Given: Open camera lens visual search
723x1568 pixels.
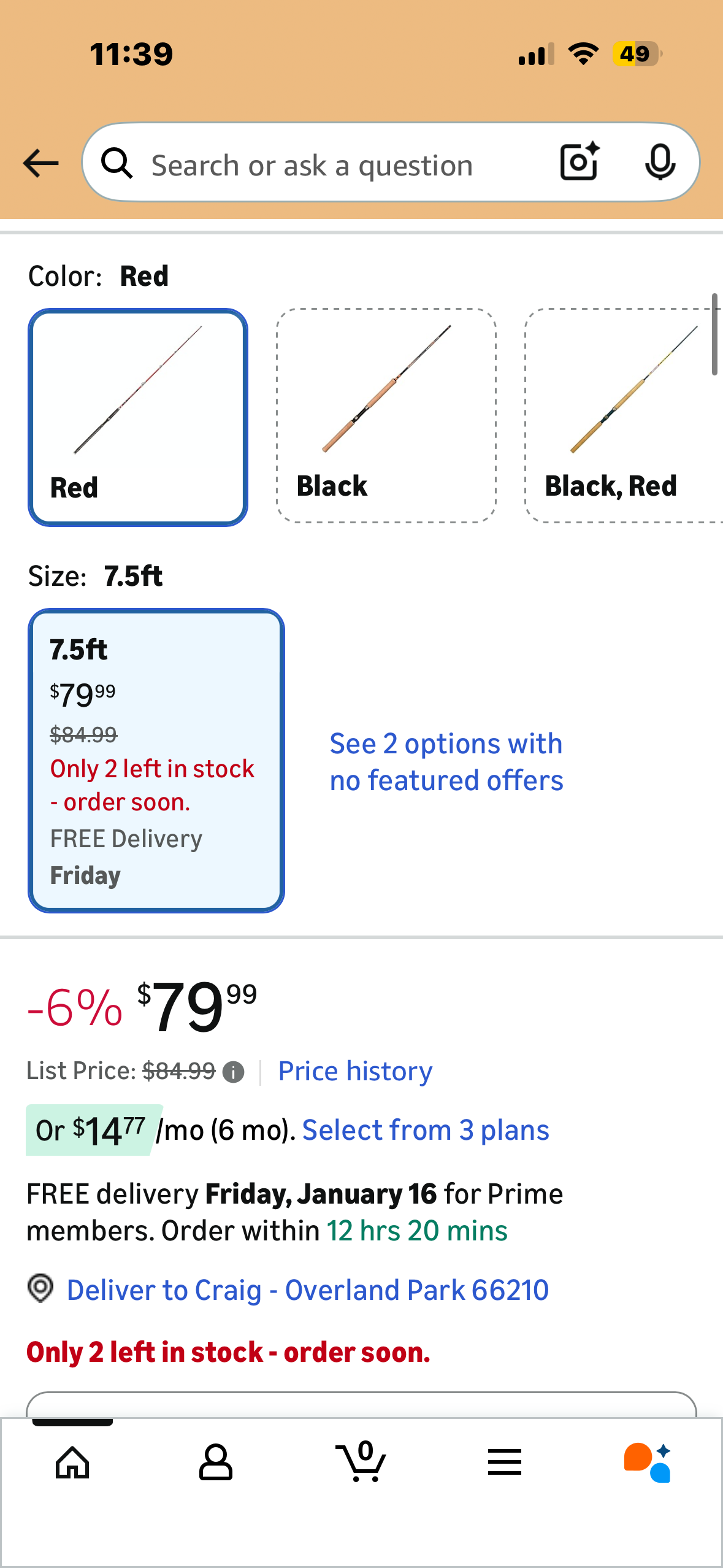Looking at the screenshot, I should pos(580,162).
